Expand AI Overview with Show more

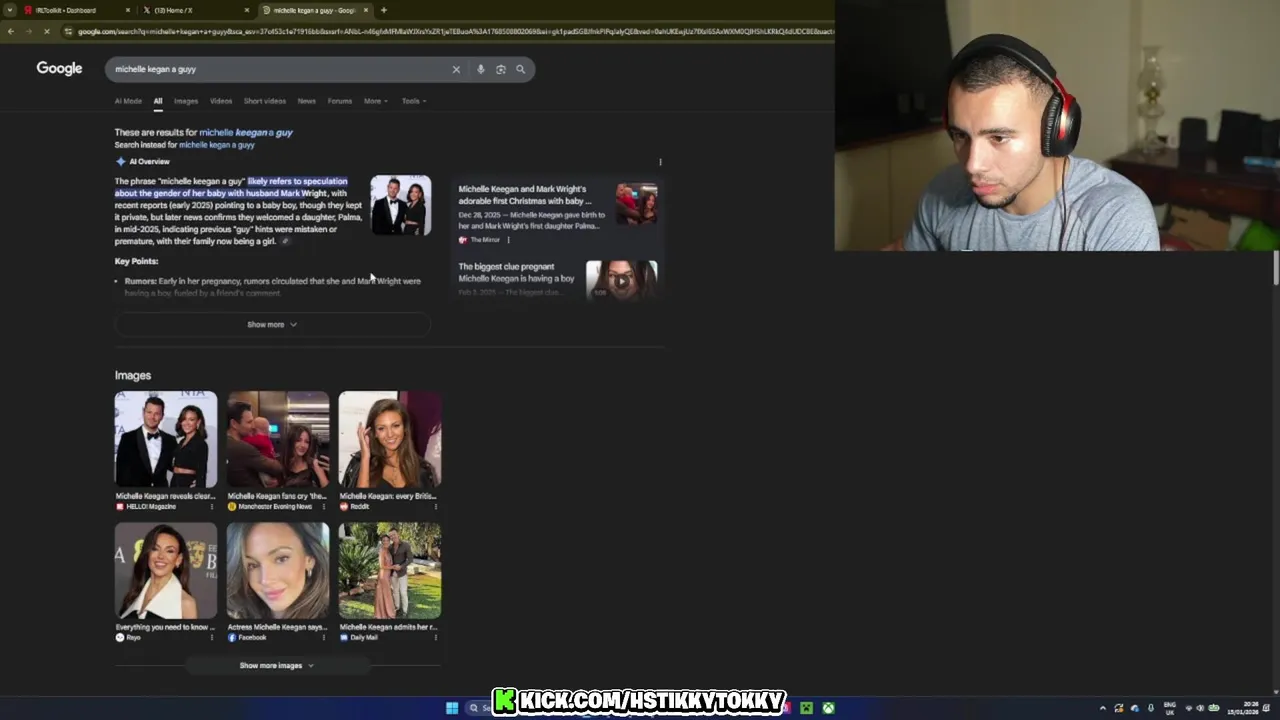272,324
